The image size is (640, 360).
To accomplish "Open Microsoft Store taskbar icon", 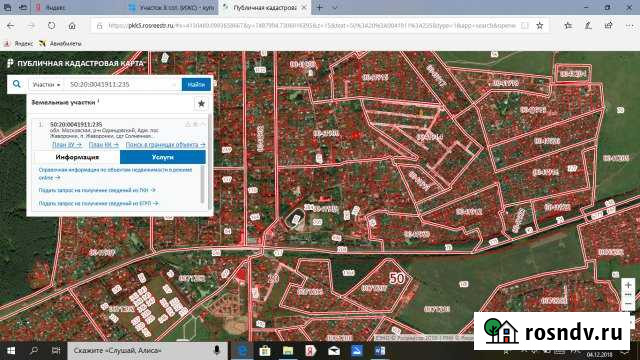I will (x=265, y=351).
